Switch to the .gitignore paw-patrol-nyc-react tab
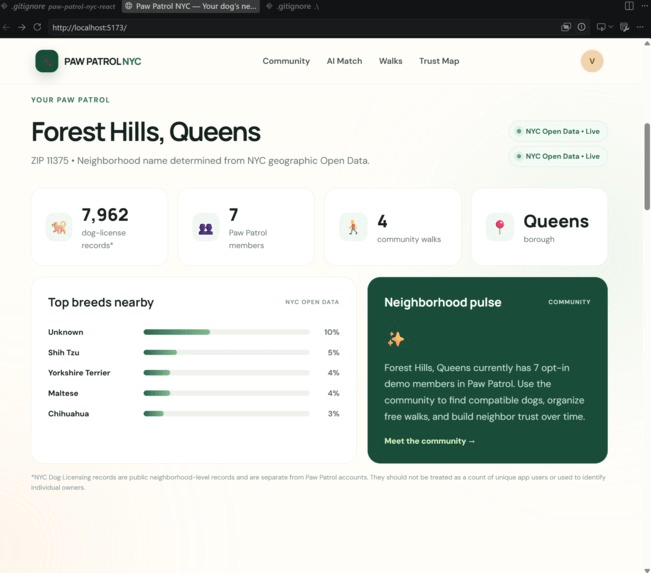Image resolution: width=651 pixels, height=573 pixels. coord(59,6)
